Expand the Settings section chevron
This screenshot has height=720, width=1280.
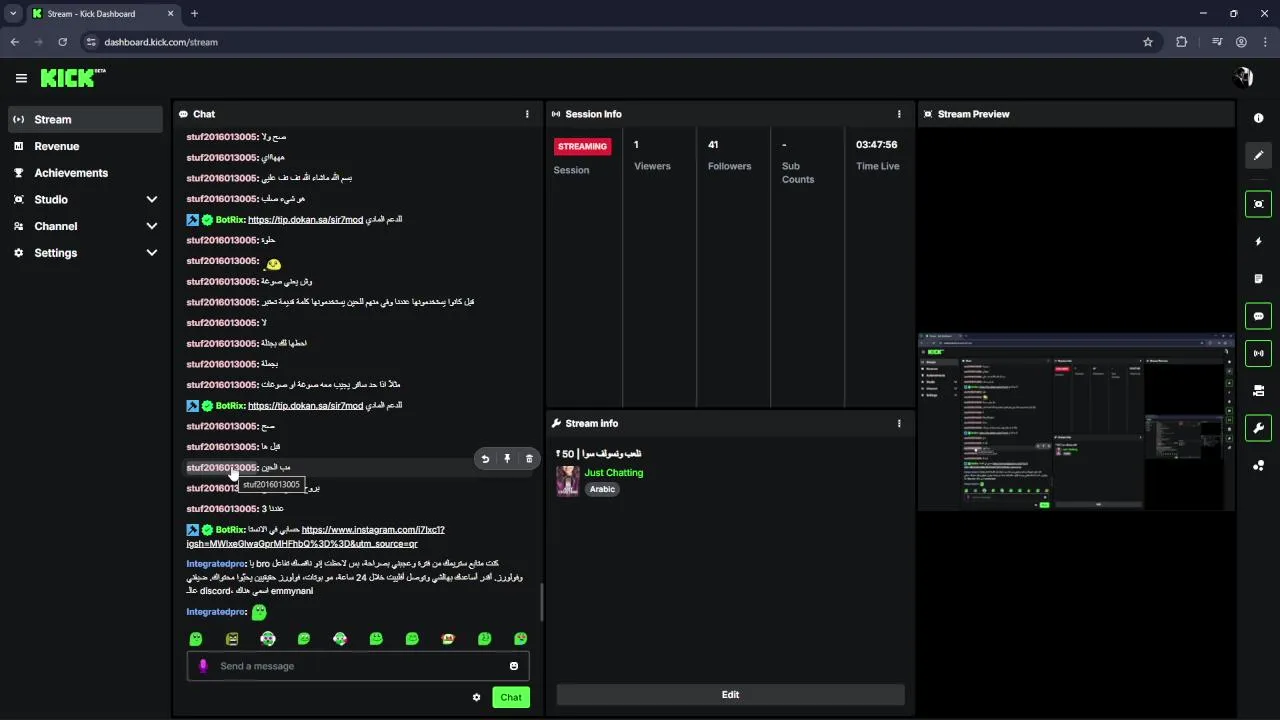pos(152,253)
